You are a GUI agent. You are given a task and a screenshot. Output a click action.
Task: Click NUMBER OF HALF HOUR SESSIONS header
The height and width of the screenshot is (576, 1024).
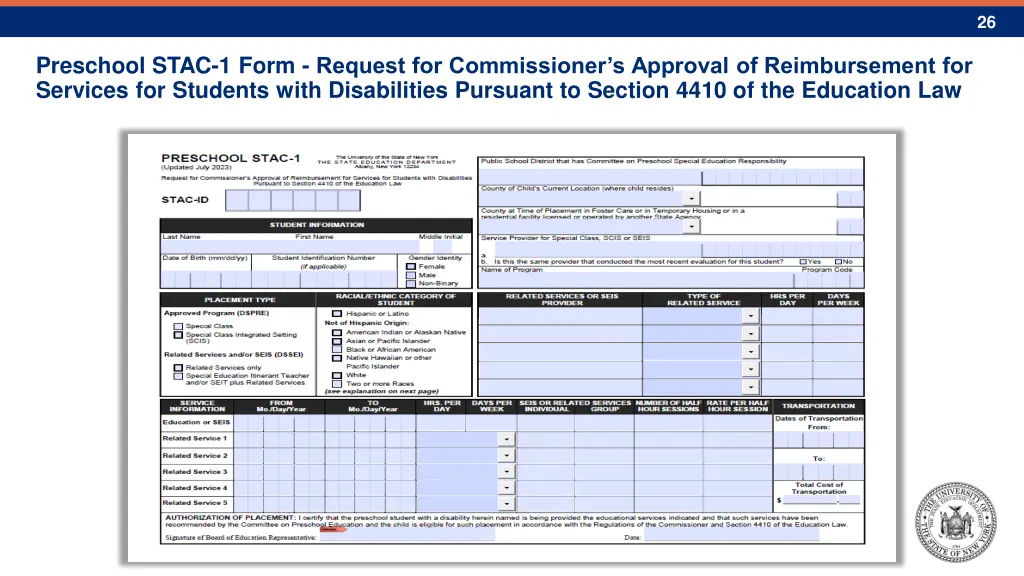(x=668, y=406)
